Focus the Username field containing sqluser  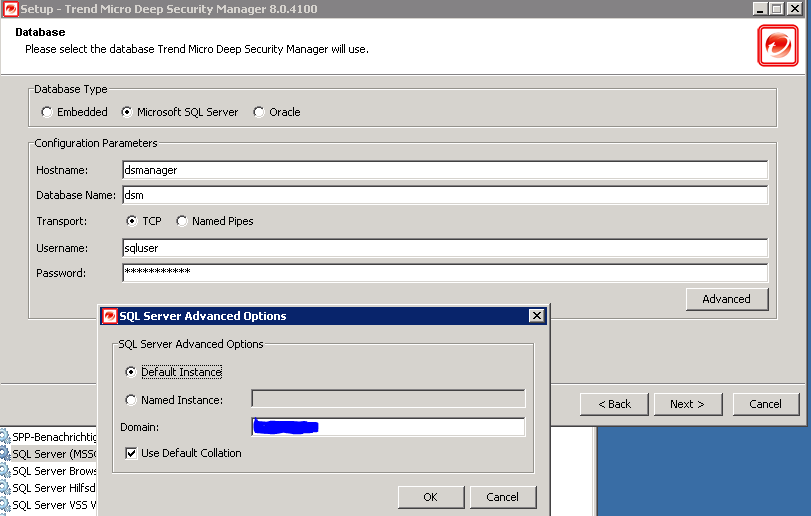pos(445,248)
